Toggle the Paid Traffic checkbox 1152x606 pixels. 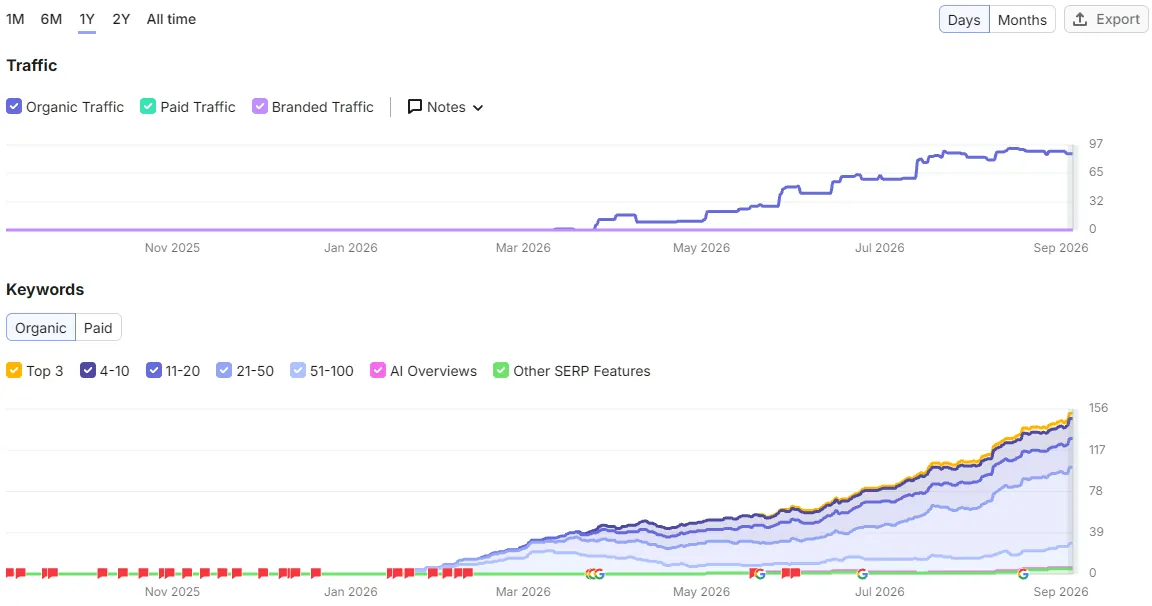pos(148,107)
